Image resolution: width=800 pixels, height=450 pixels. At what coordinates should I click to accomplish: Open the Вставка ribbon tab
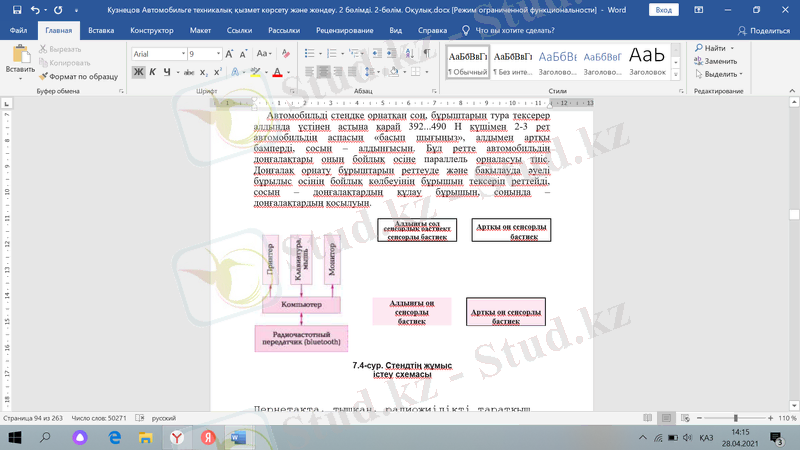pyautogui.click(x=101, y=30)
